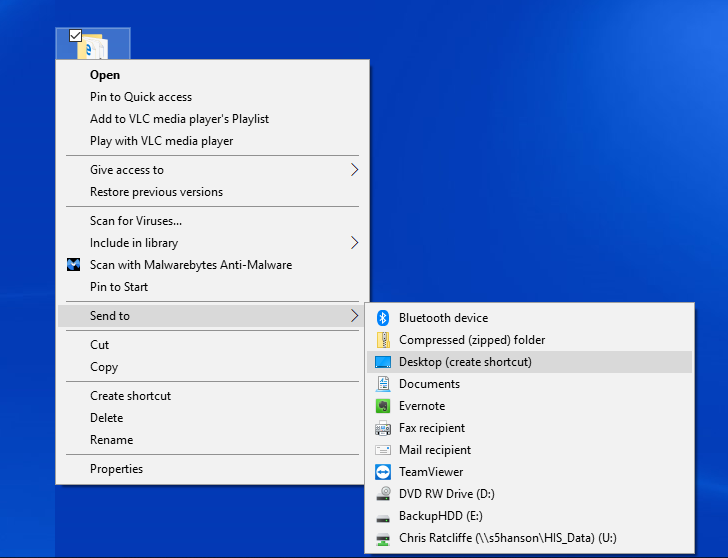Choose Include in library
The height and width of the screenshot is (558, 728).
tap(213, 243)
